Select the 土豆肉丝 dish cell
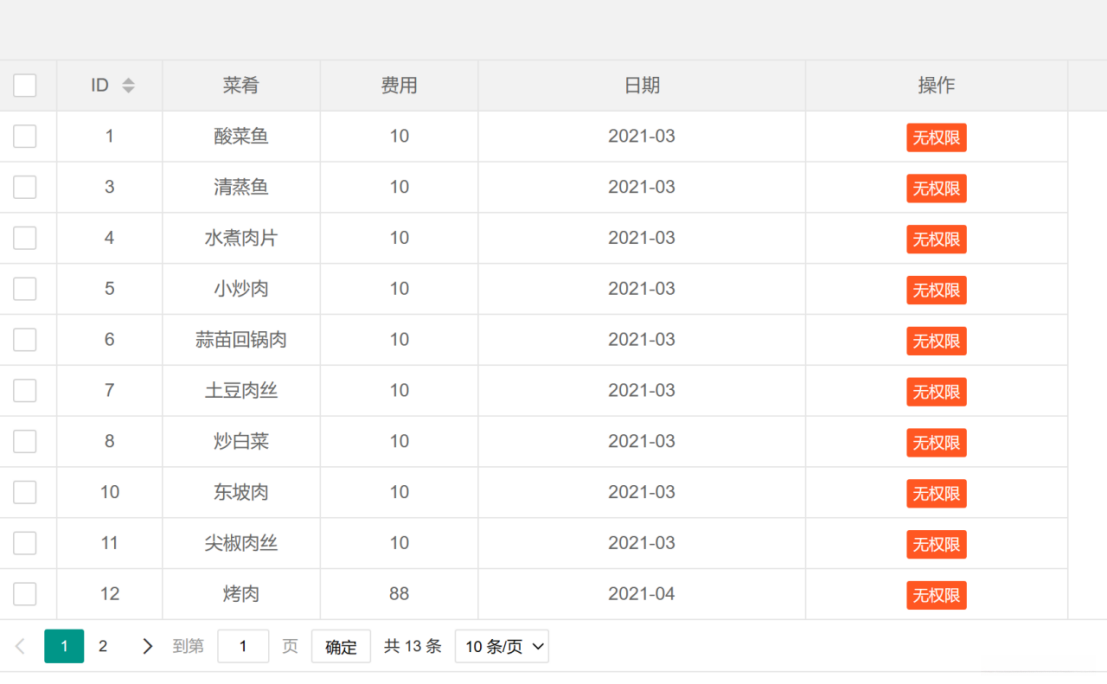The height and width of the screenshot is (684, 1107). tap(241, 390)
